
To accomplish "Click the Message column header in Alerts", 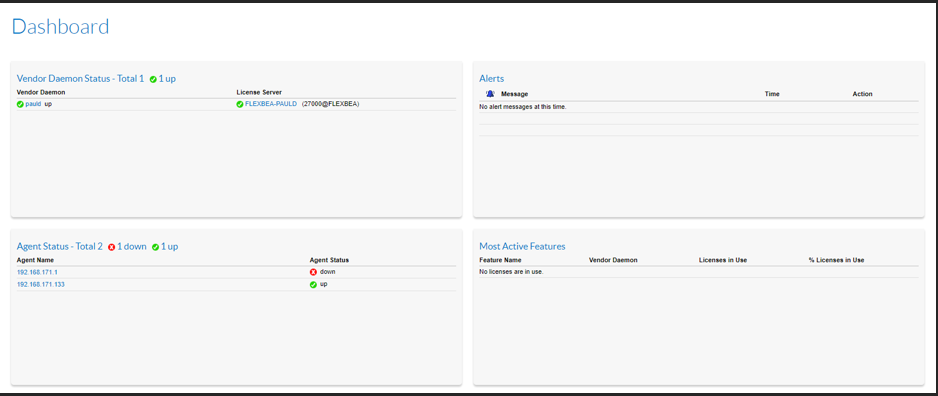I will (x=514, y=94).
